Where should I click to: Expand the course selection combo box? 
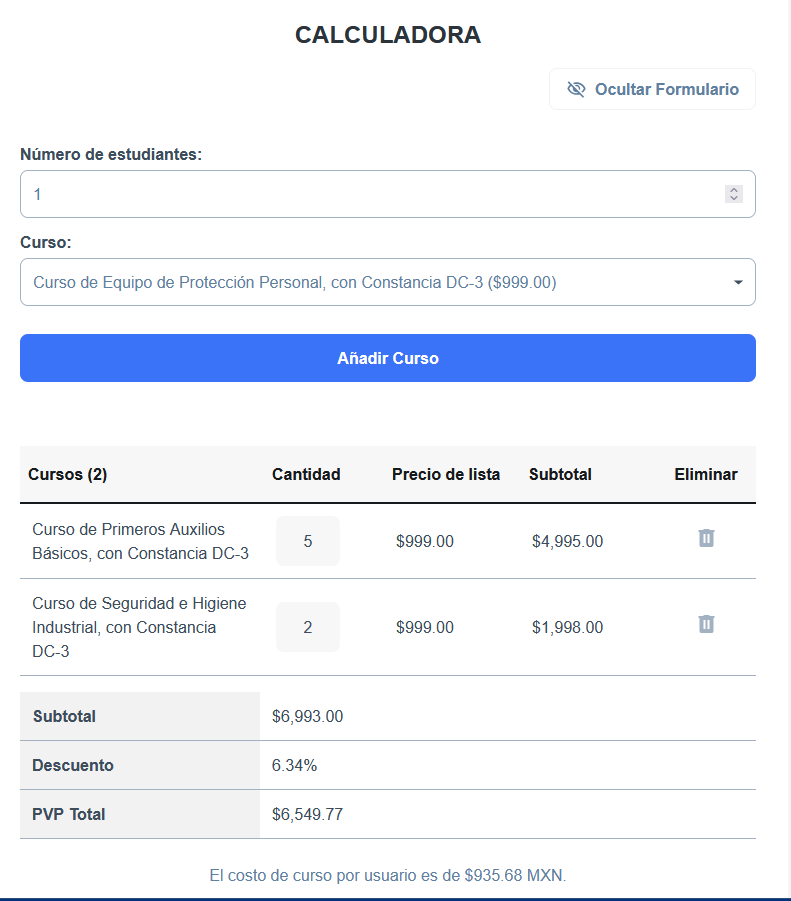point(388,282)
